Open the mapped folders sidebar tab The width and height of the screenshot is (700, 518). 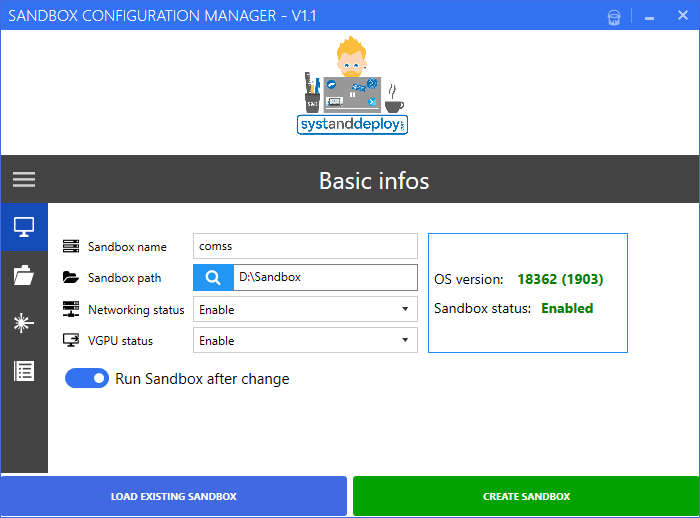24,275
